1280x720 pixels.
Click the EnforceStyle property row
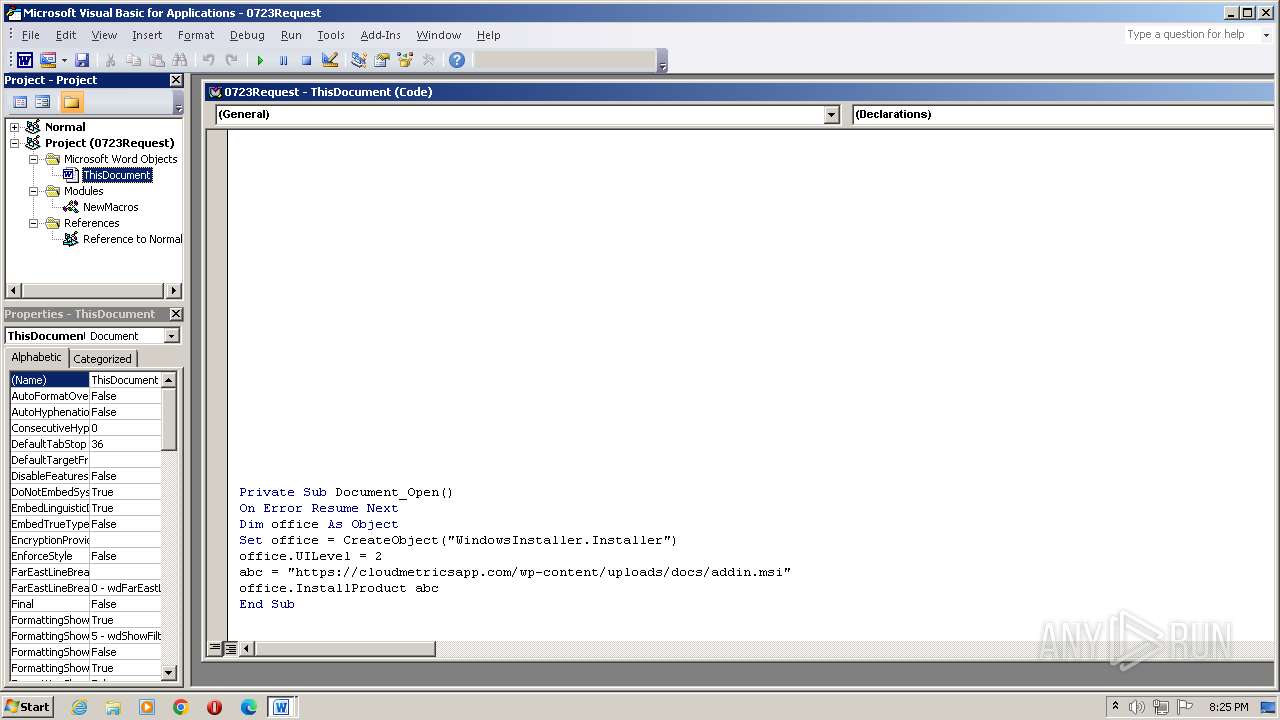85,556
